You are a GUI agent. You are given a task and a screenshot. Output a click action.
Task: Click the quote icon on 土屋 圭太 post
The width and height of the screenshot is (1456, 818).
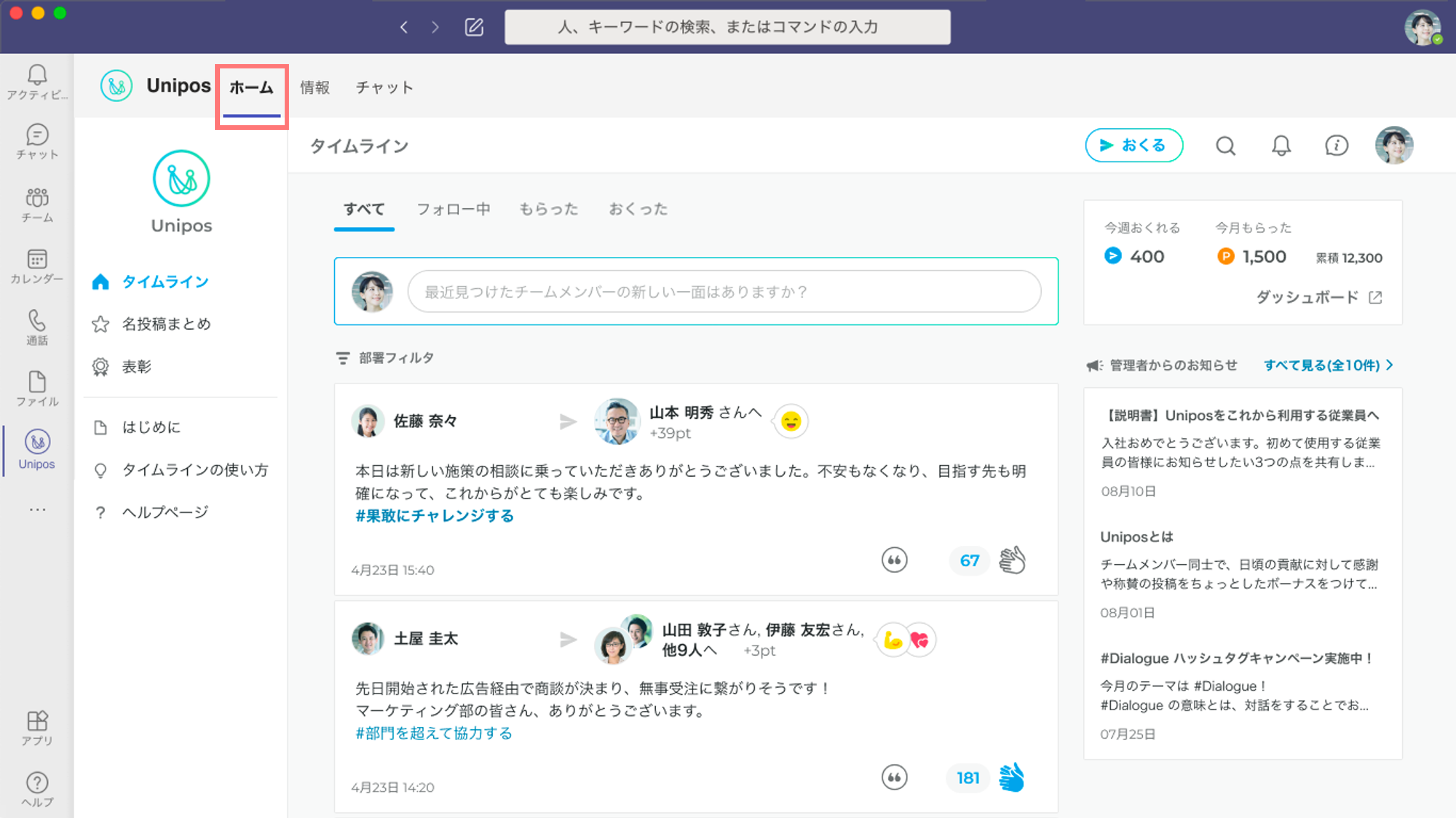pos(894,777)
